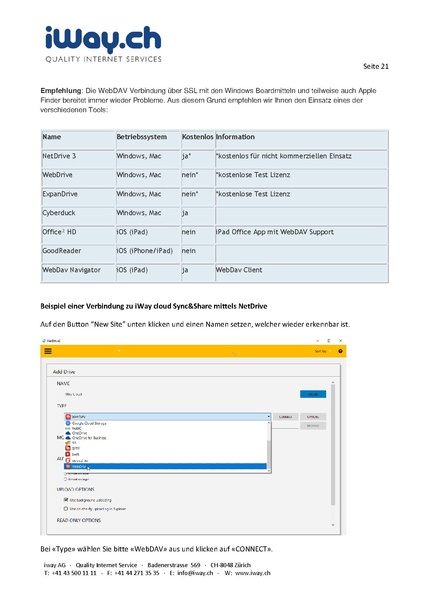424x600 pixels.
Task: Click the Connect button beside type field
Action: (x=285, y=417)
